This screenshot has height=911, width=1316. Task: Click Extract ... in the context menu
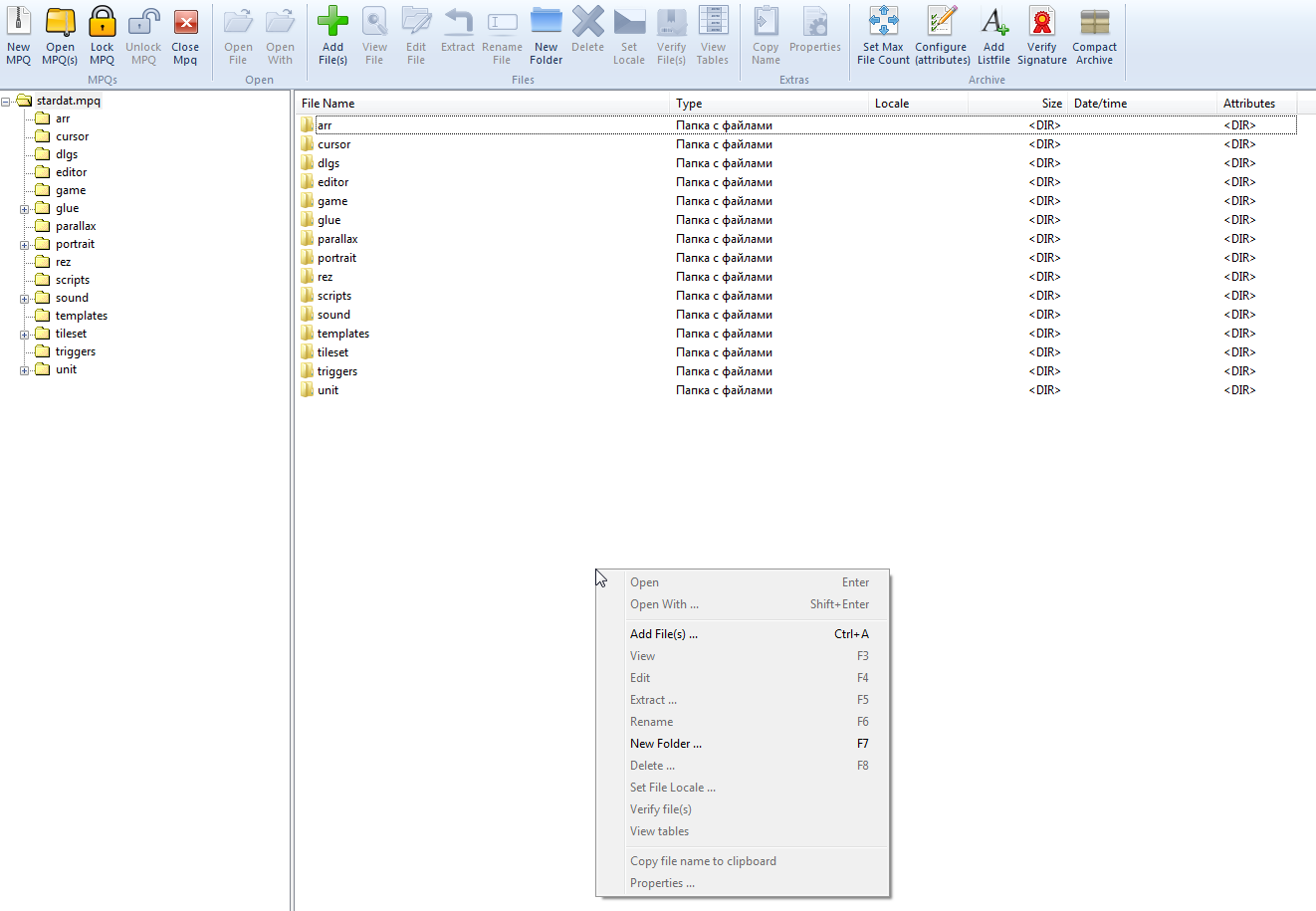743,700
